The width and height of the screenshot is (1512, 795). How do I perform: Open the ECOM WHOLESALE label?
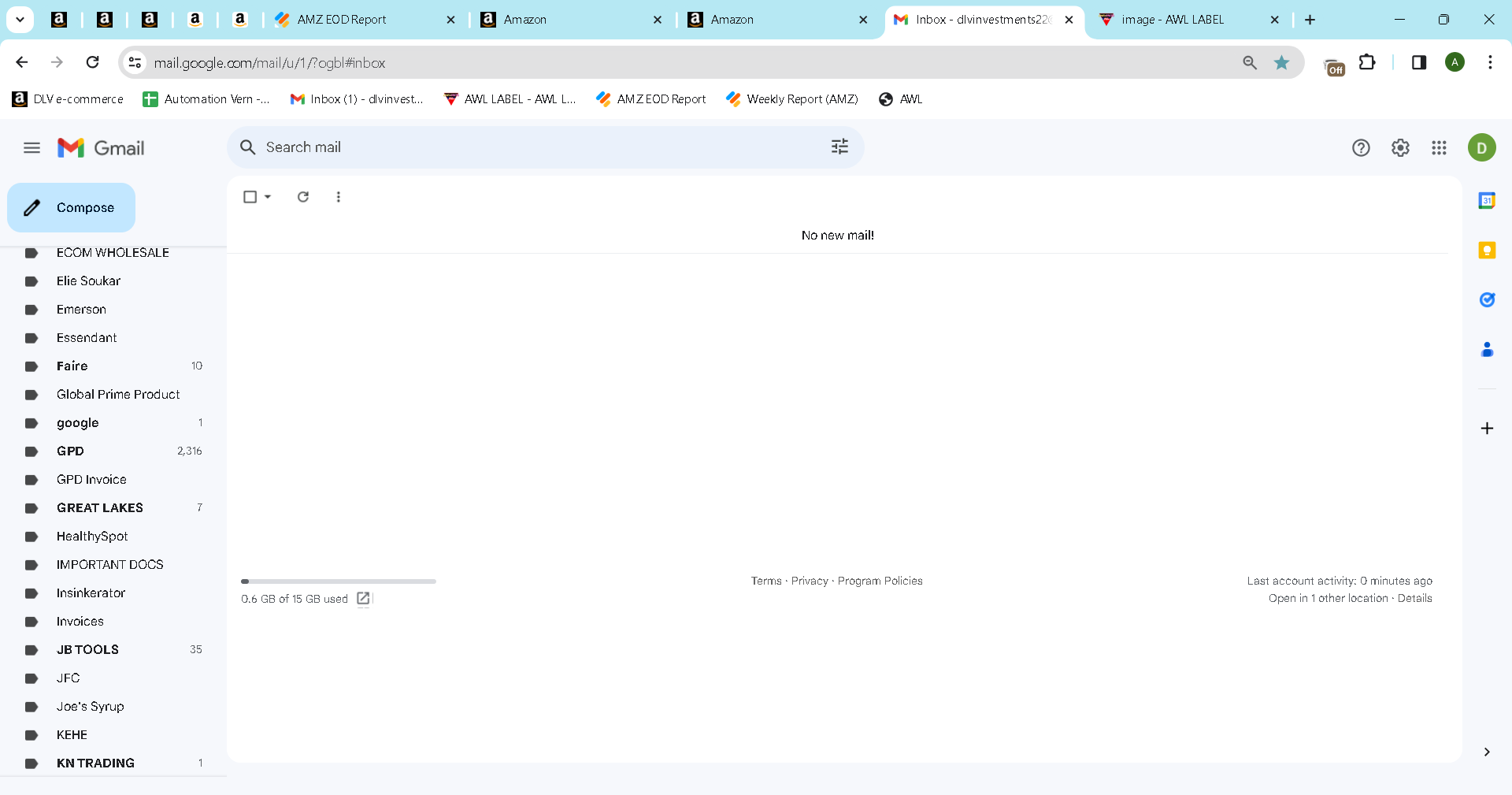[113, 253]
